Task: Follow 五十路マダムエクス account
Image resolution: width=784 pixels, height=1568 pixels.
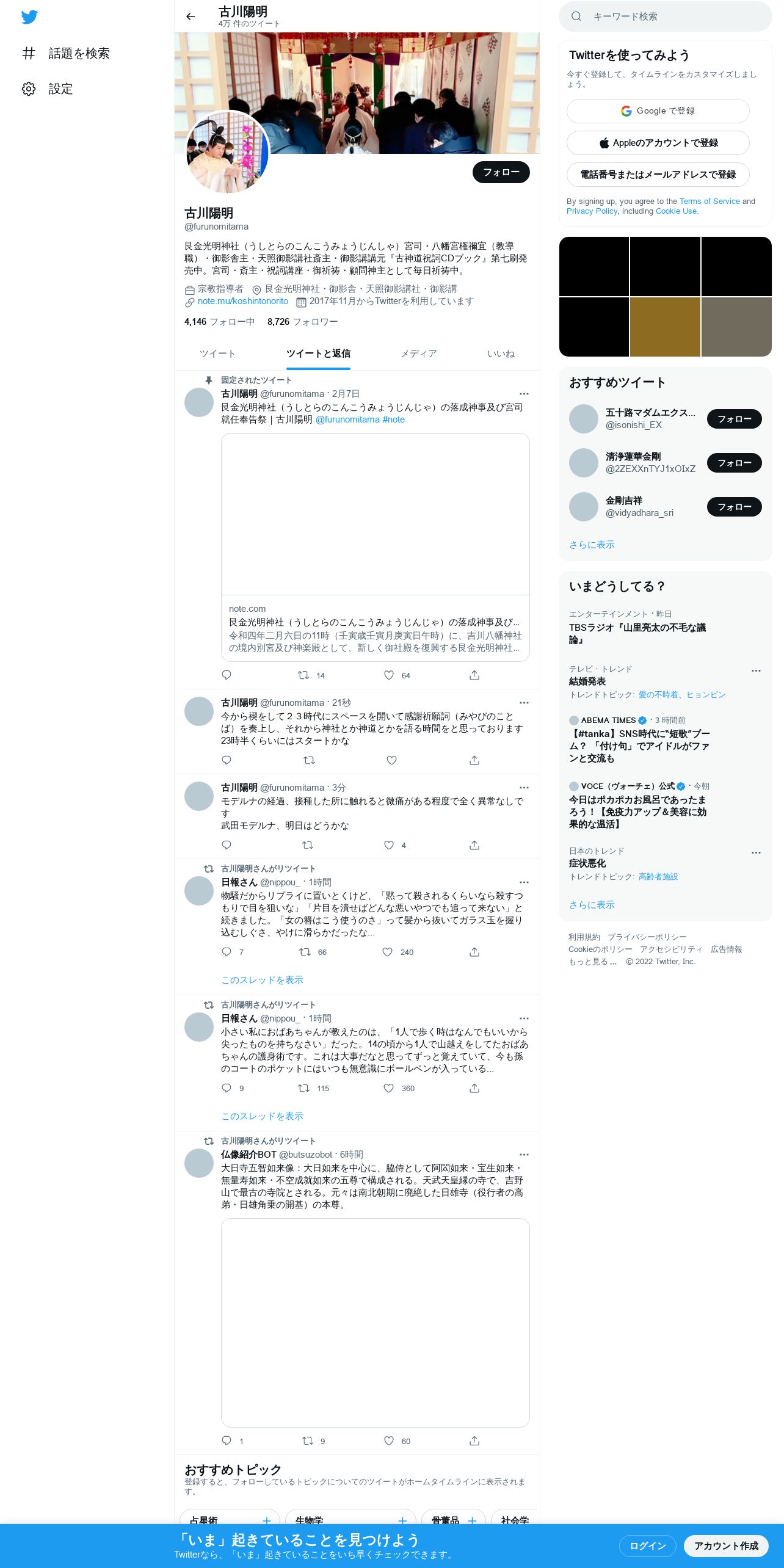Action: pos(734,419)
